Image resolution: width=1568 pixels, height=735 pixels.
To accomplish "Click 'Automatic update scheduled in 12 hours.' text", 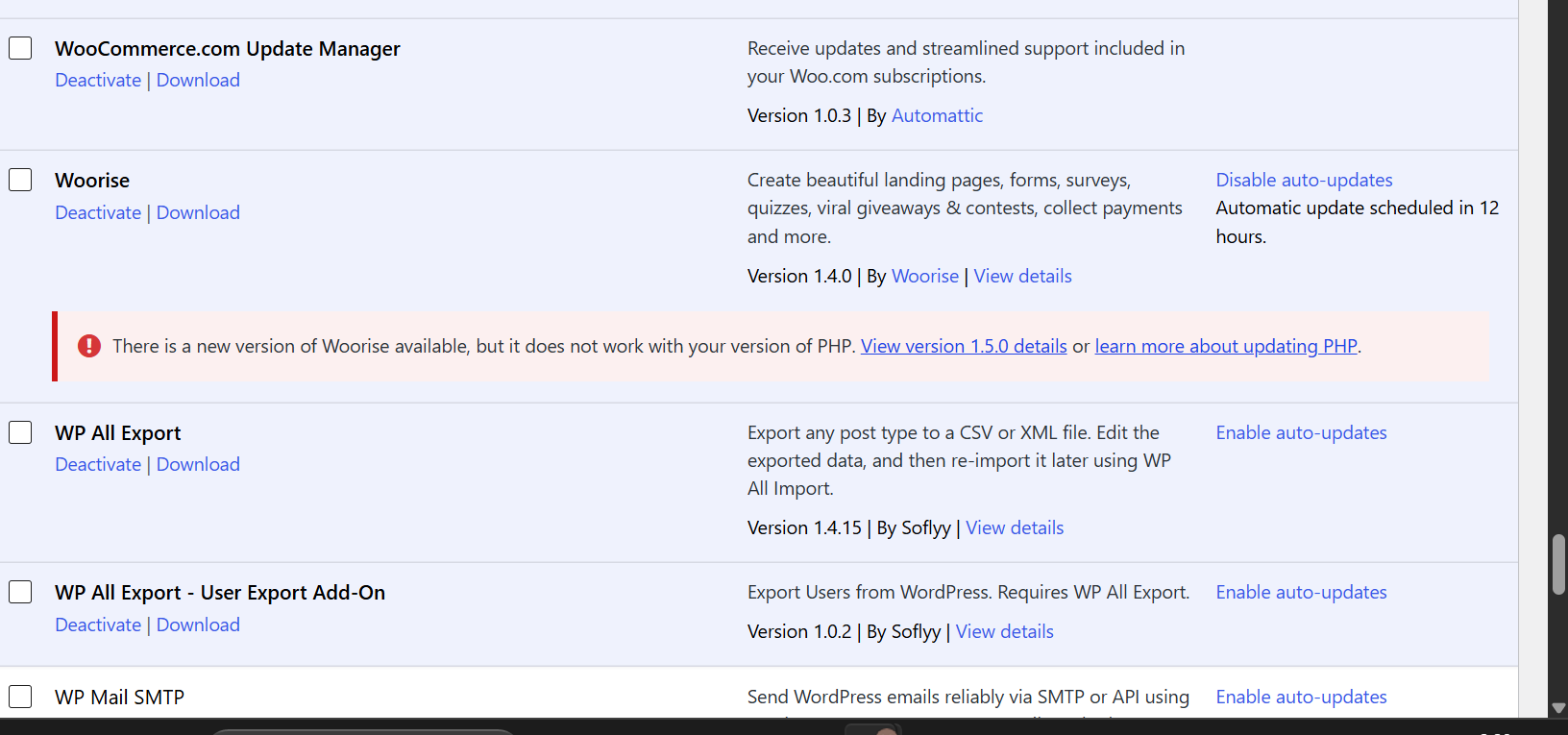I will click(1358, 222).
